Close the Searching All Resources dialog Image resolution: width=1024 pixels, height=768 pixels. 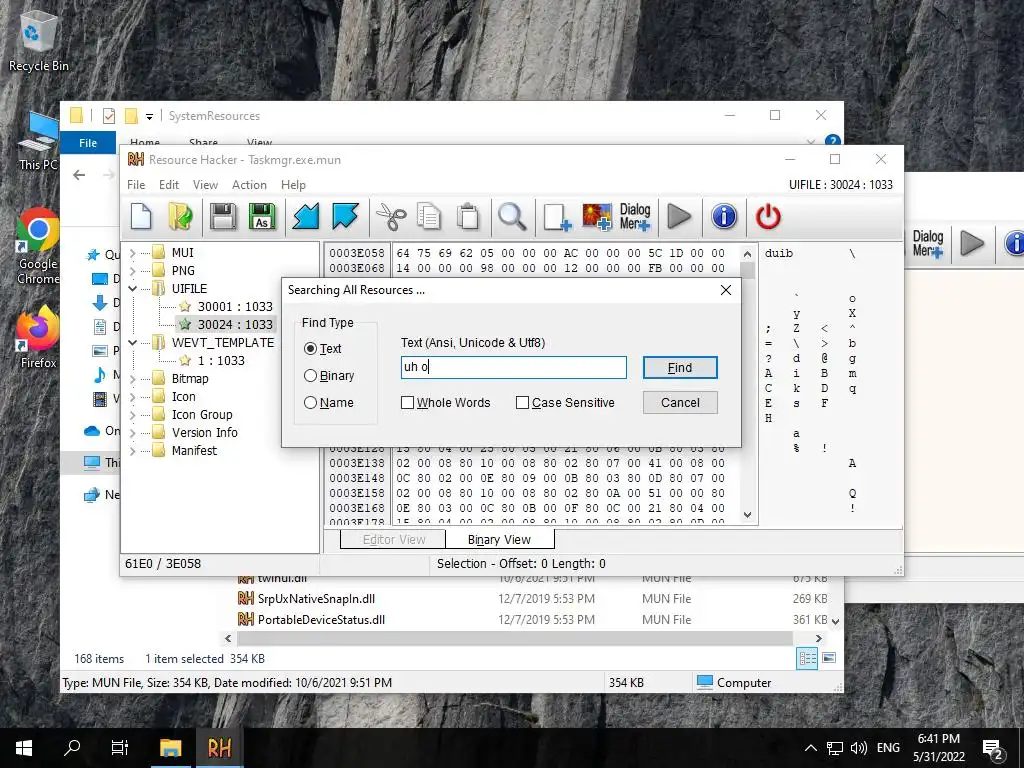726,290
